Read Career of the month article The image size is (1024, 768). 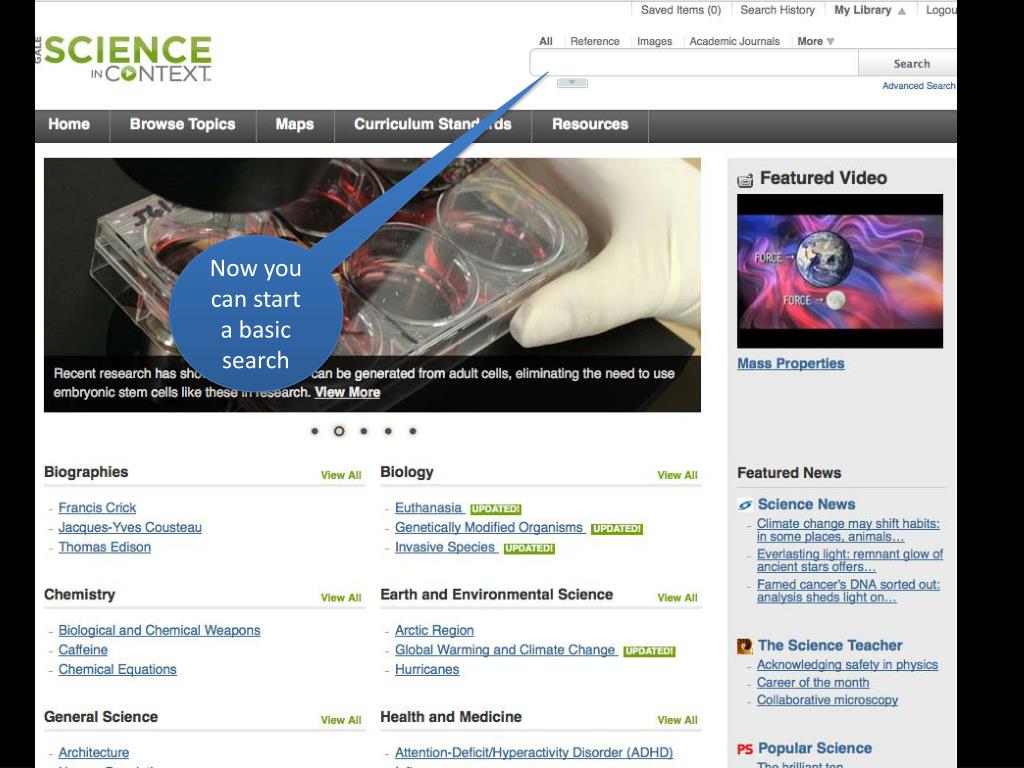813,682
